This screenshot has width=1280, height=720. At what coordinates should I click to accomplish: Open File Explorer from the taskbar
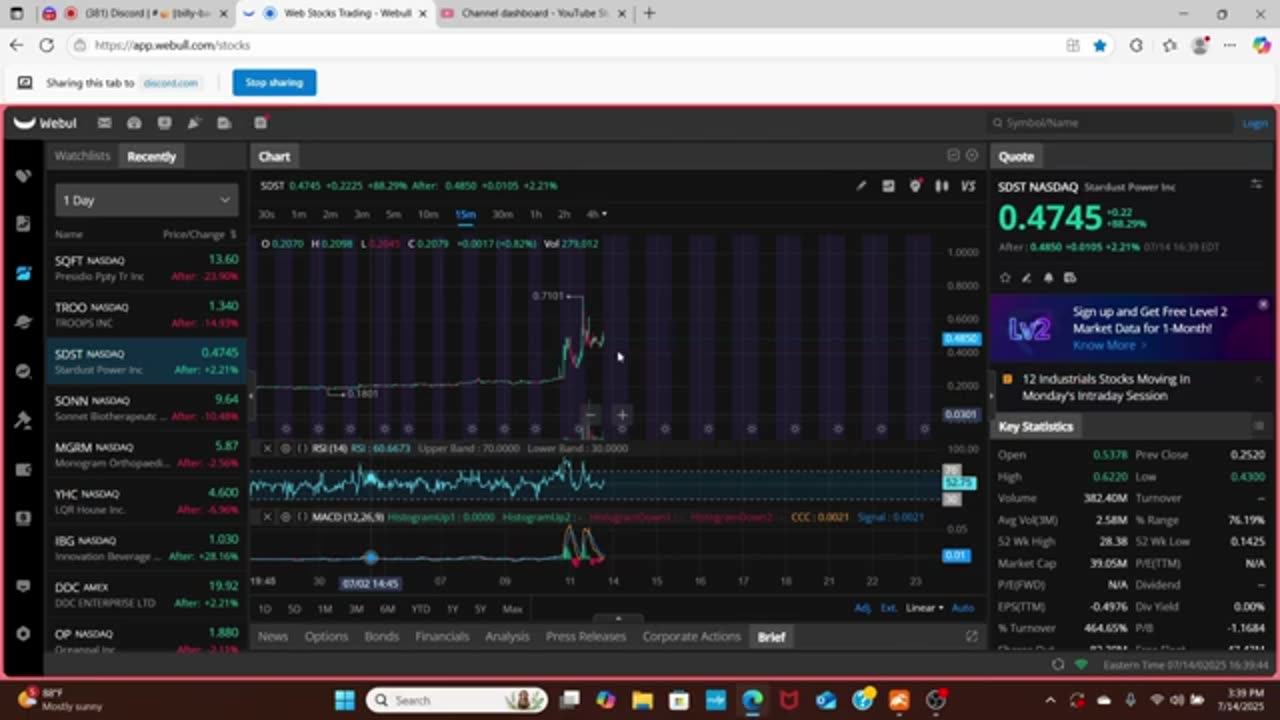coord(642,700)
